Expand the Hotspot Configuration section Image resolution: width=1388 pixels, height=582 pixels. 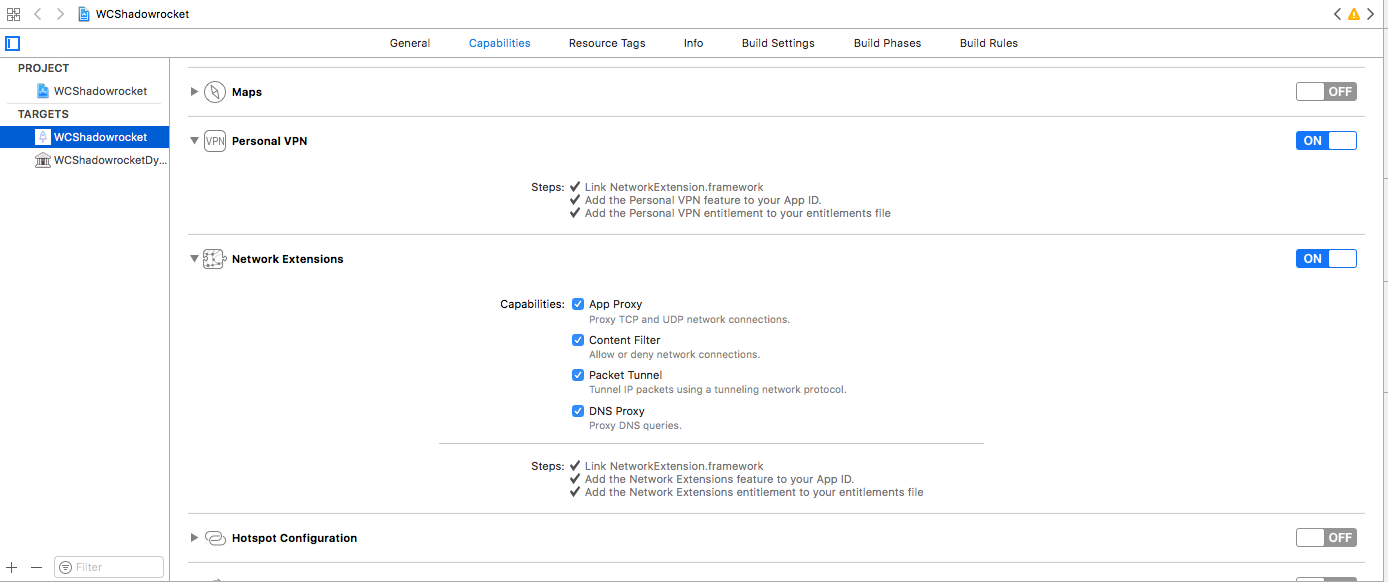pos(194,538)
